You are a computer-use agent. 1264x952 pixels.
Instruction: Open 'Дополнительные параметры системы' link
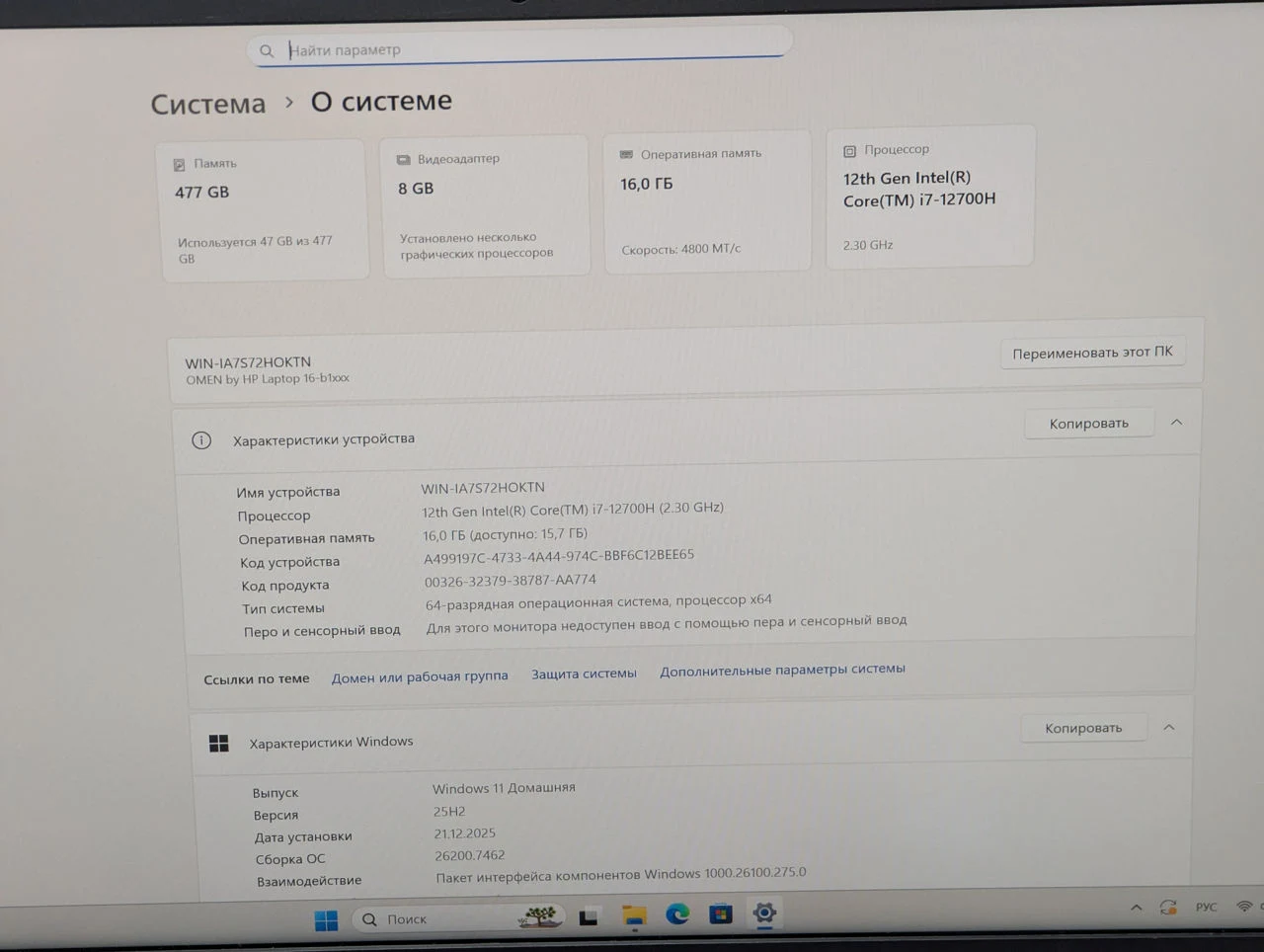pos(782,670)
